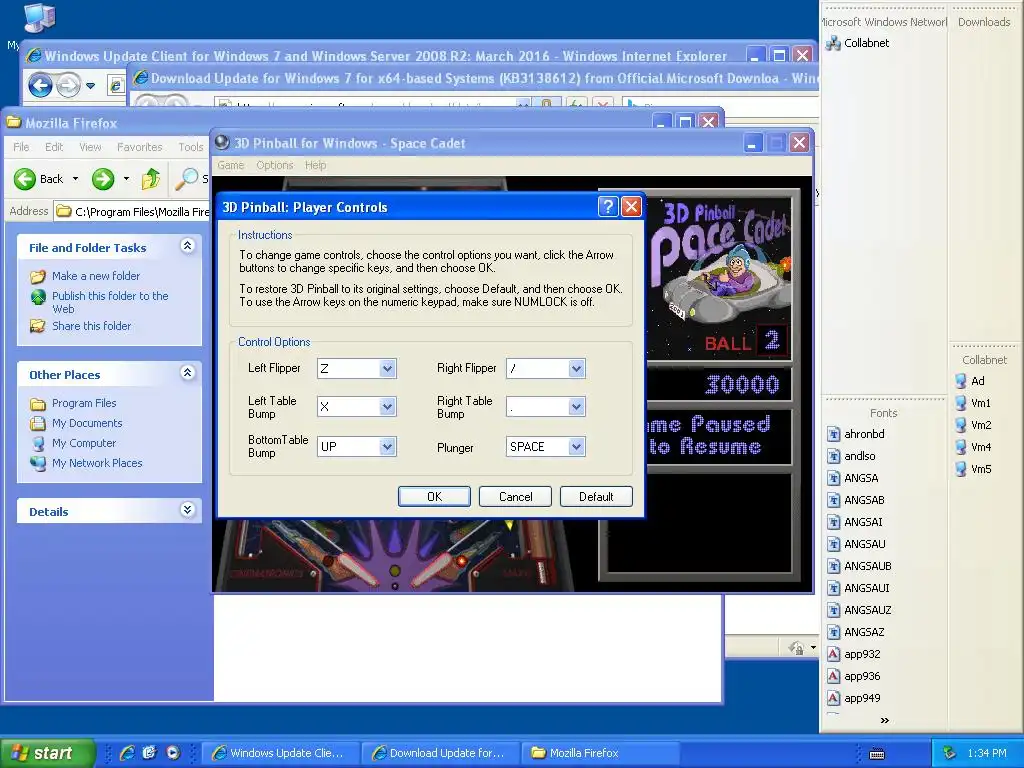Open the Tools menu in the folder window
The height and width of the screenshot is (768, 1024).
(x=191, y=147)
